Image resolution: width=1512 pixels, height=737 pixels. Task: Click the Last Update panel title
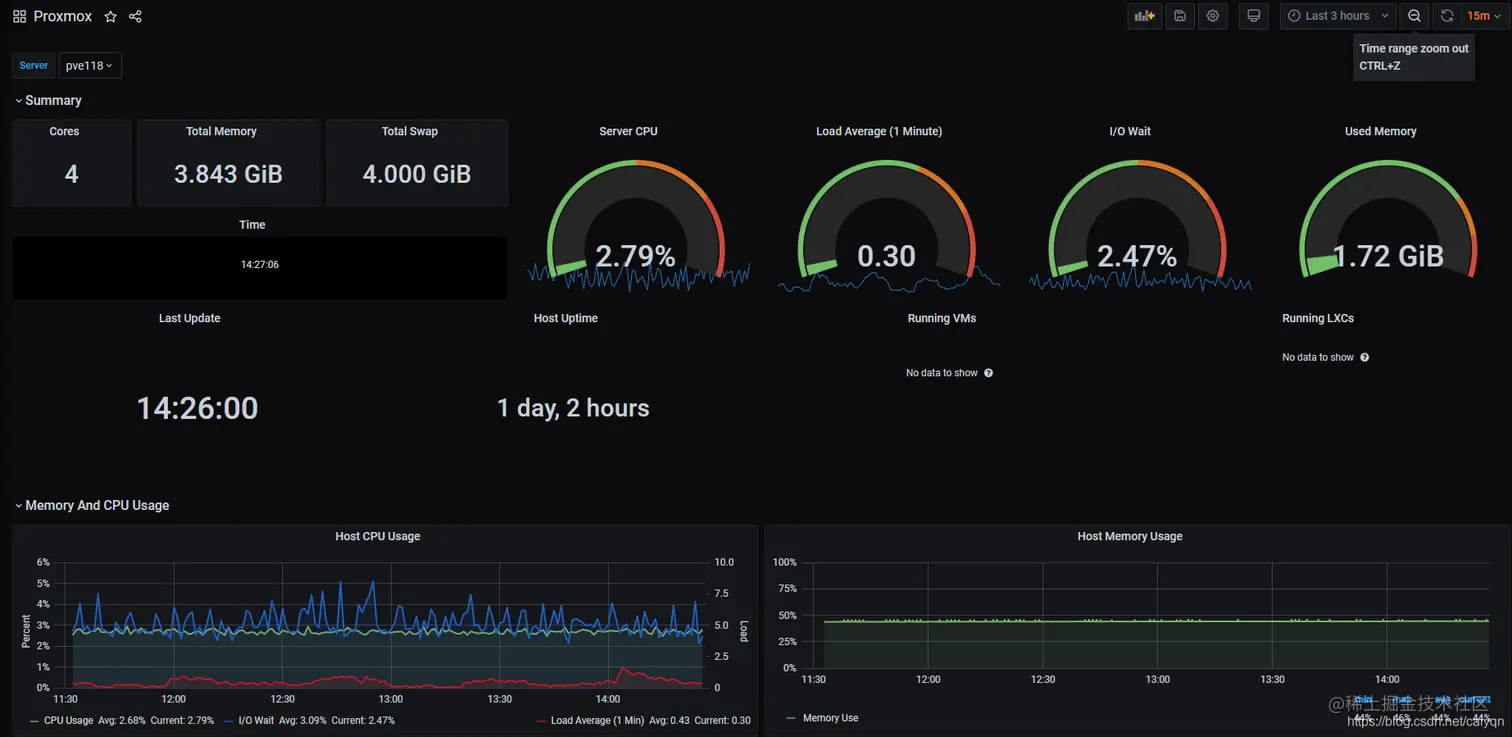click(189, 318)
